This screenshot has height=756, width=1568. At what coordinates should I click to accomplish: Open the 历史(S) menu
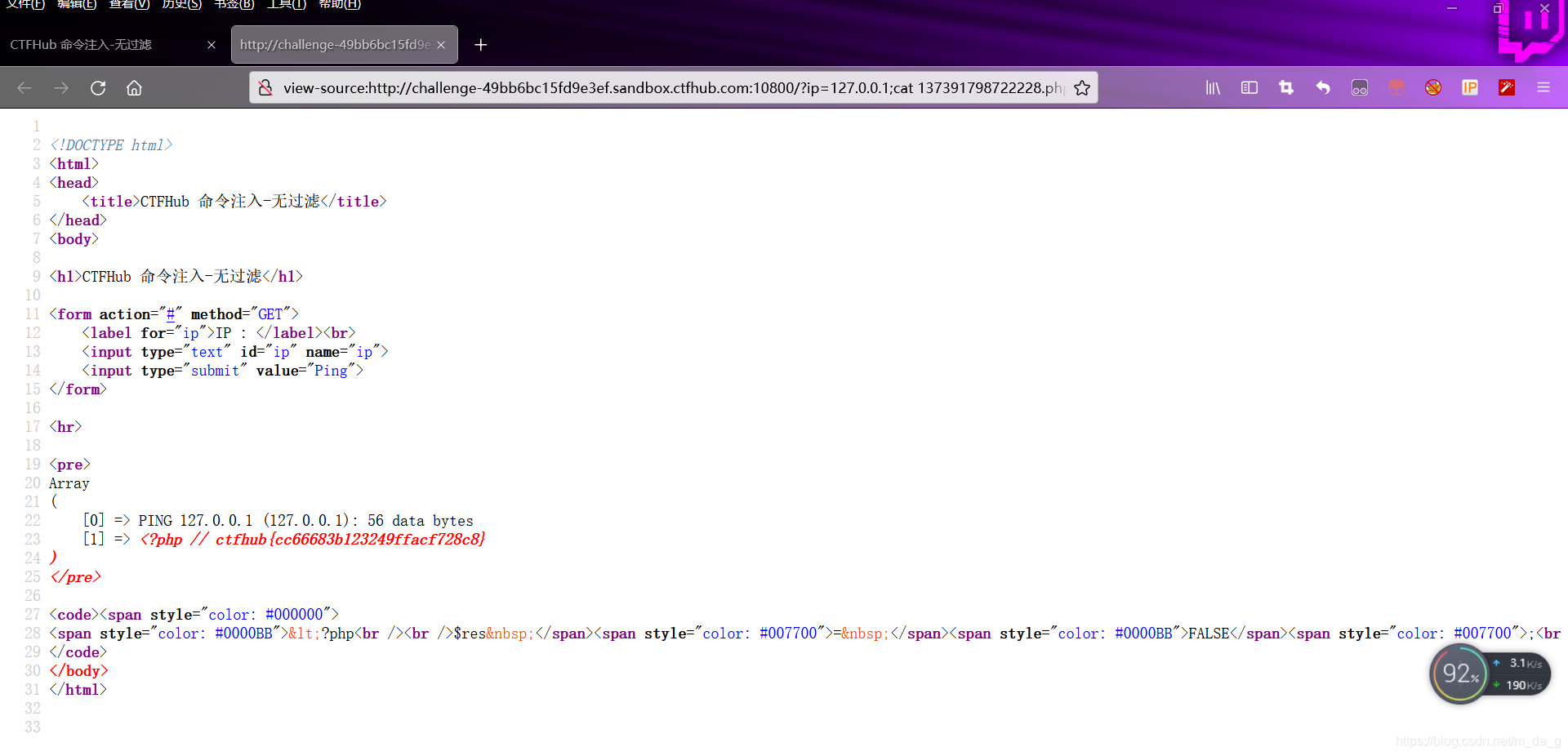point(181,4)
